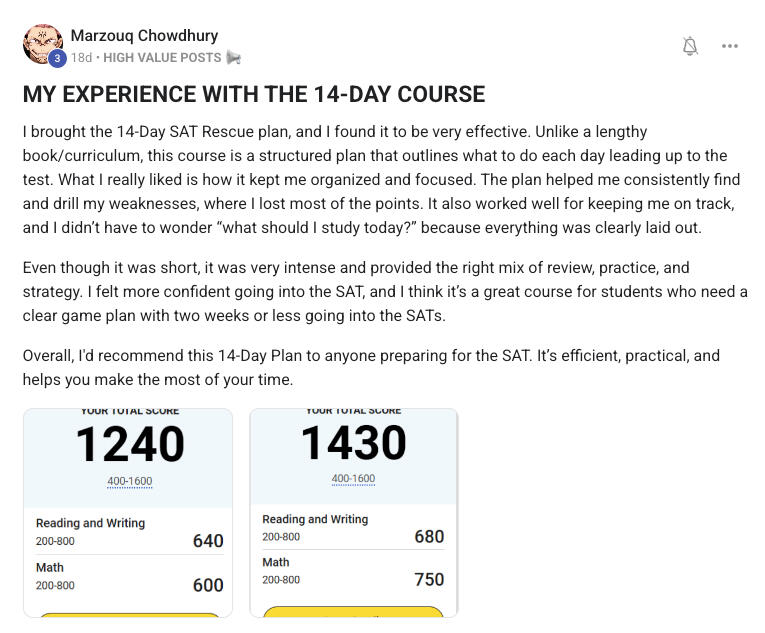This screenshot has width=765, height=633.
Task: Open Marzouq Chowdhury's profile via name
Action: [x=144, y=36]
